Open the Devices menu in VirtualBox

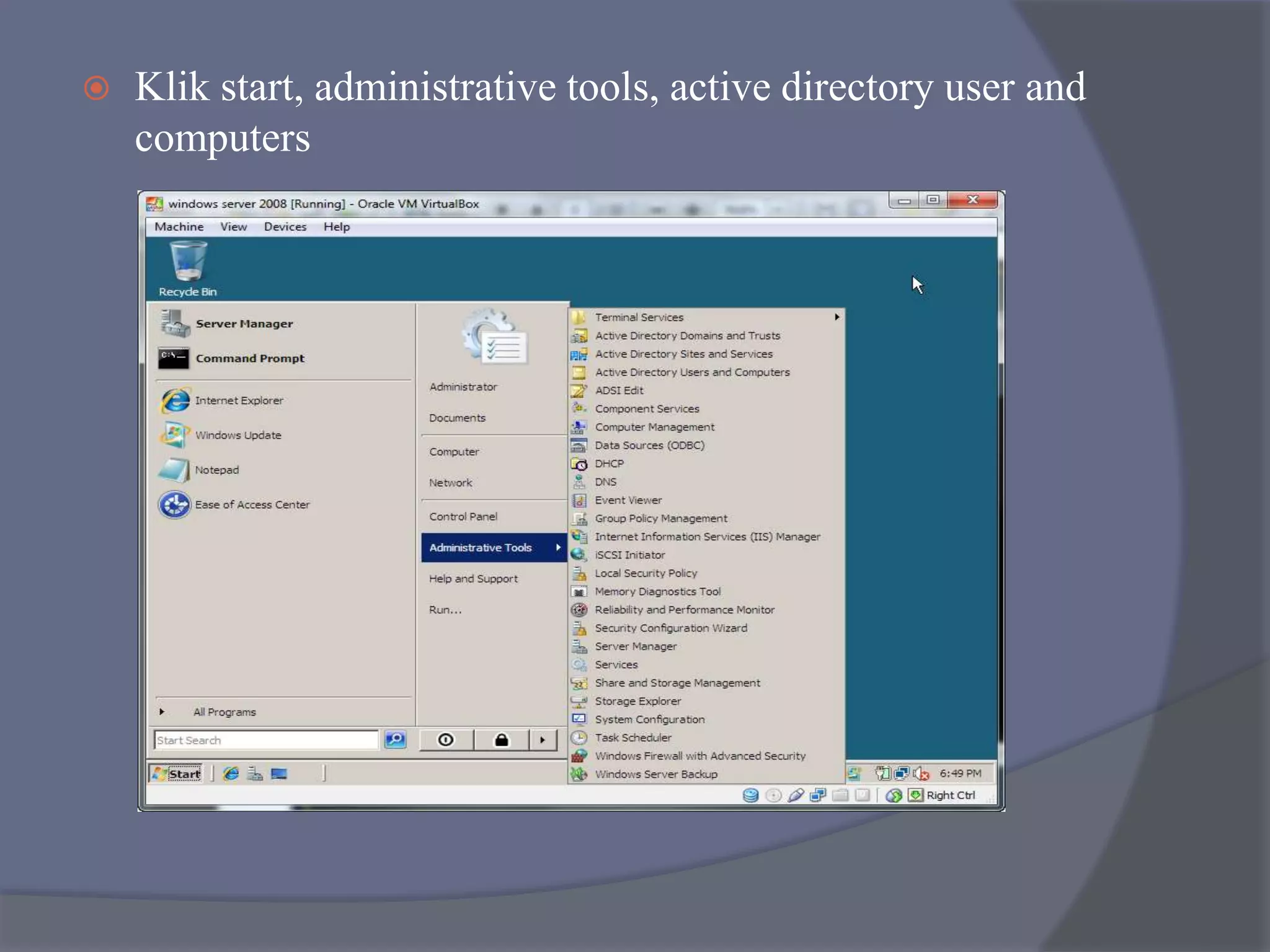tap(285, 227)
